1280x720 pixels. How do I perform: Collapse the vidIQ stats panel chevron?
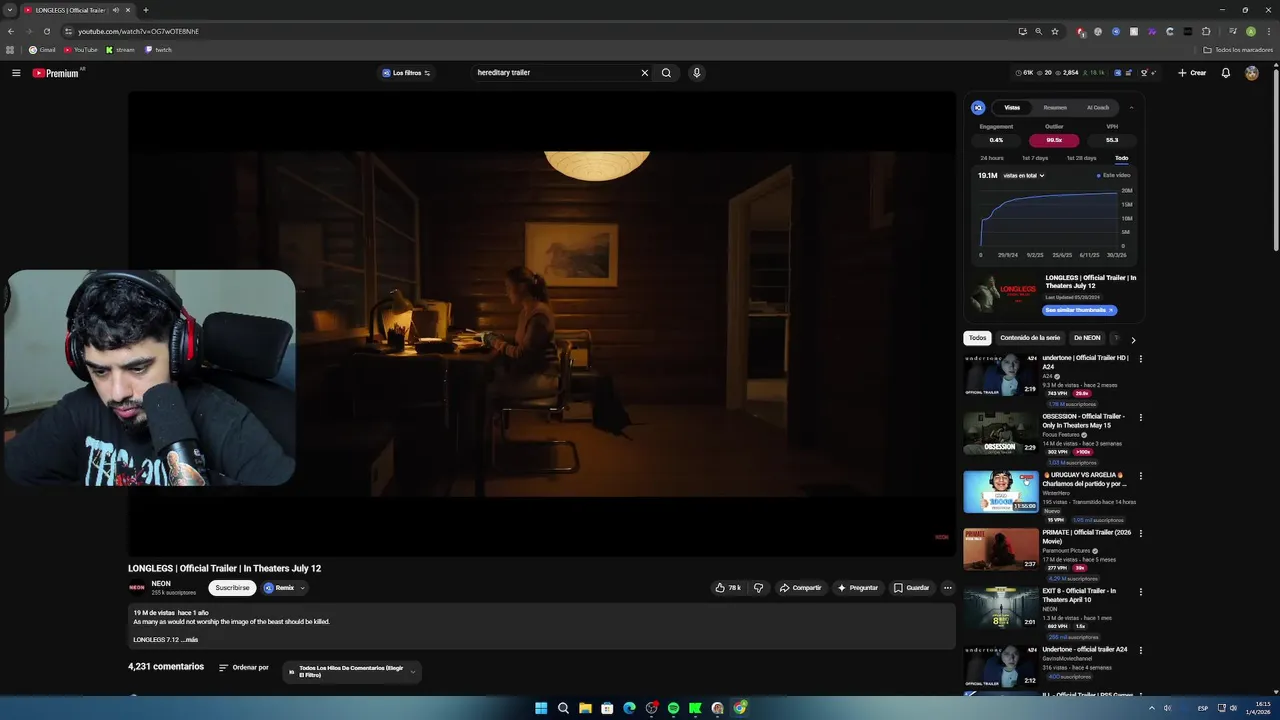(1131, 108)
